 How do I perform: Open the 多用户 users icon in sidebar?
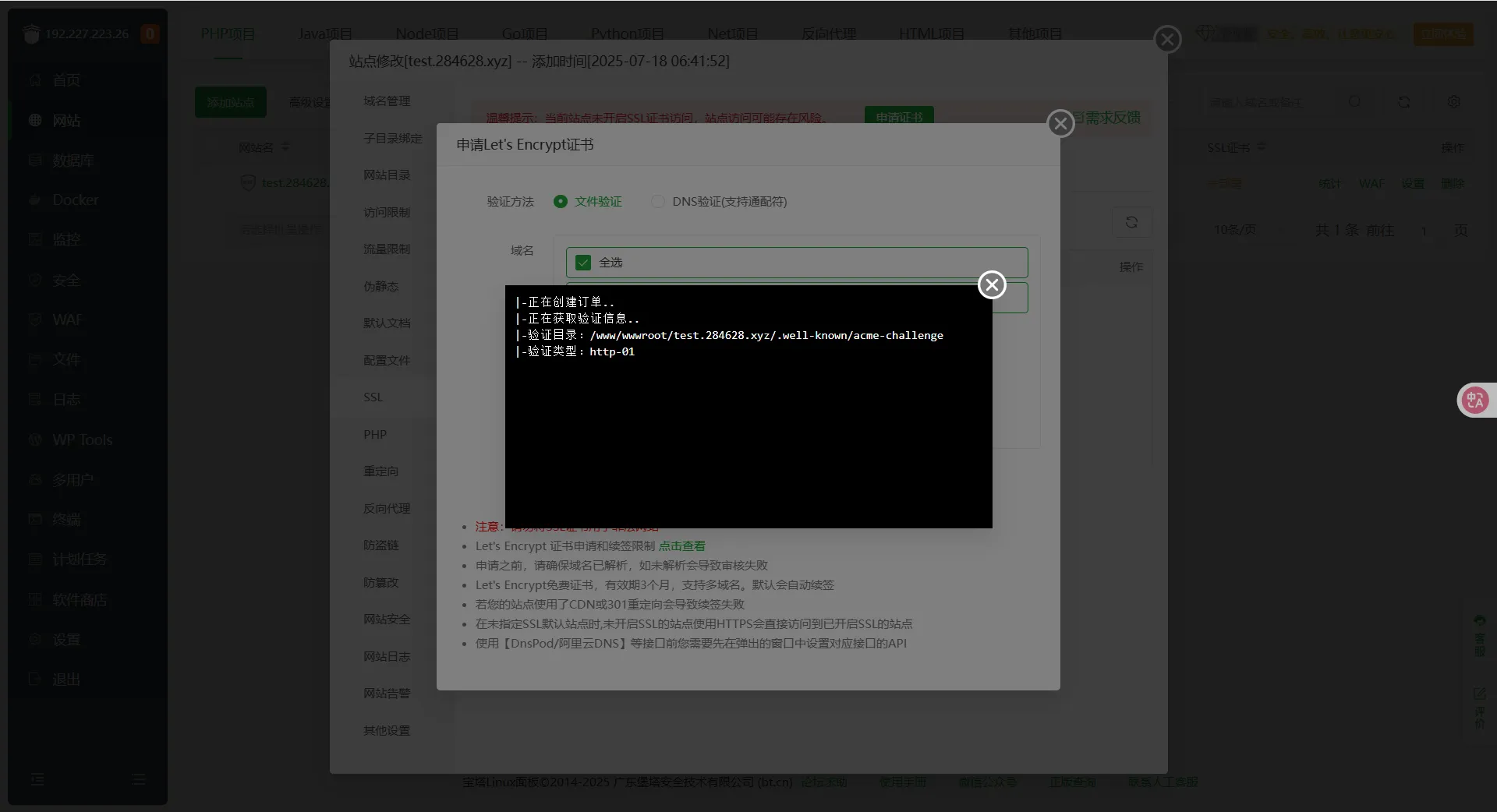click(x=35, y=479)
